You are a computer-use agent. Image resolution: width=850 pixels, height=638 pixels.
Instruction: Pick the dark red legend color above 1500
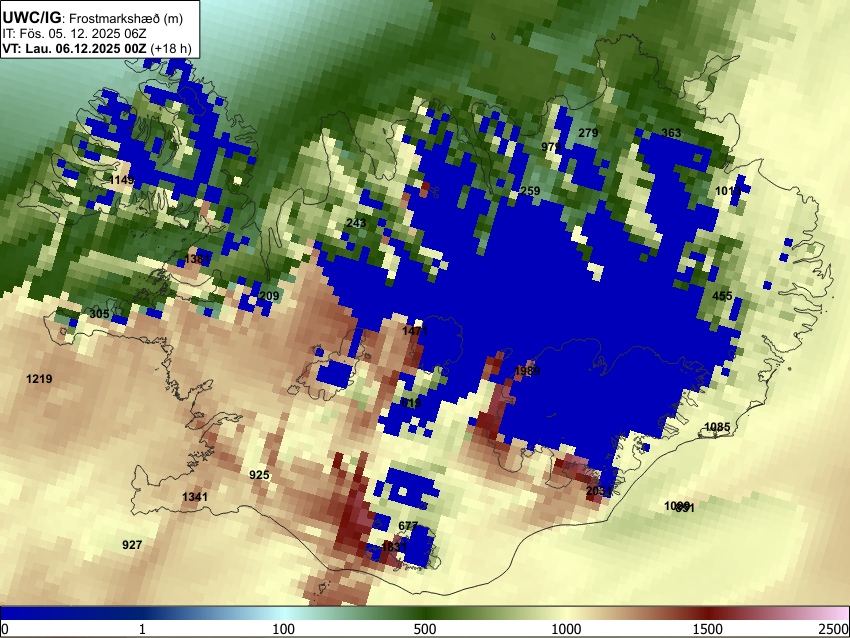click(x=708, y=614)
